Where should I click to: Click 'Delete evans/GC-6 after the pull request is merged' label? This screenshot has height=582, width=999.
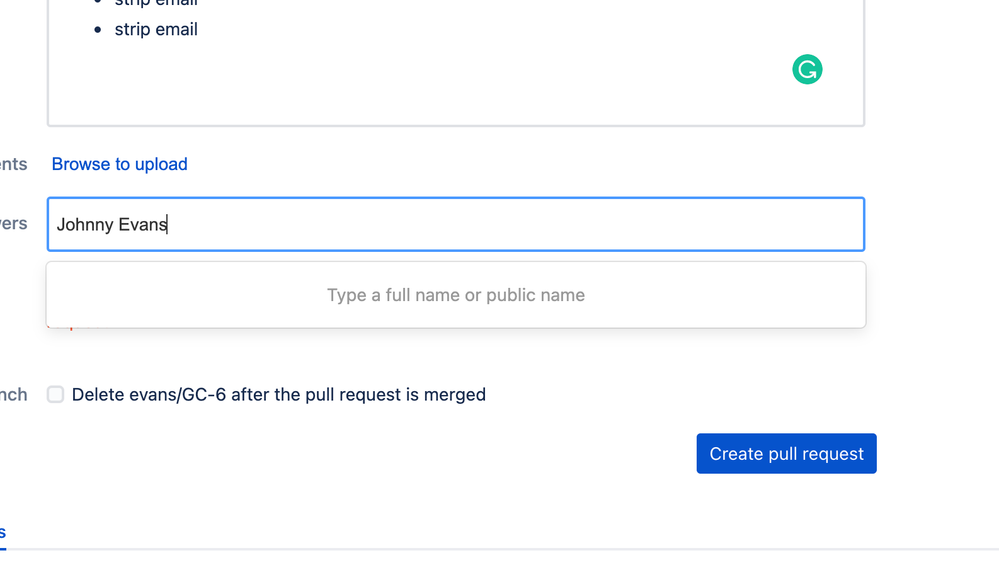click(x=278, y=395)
